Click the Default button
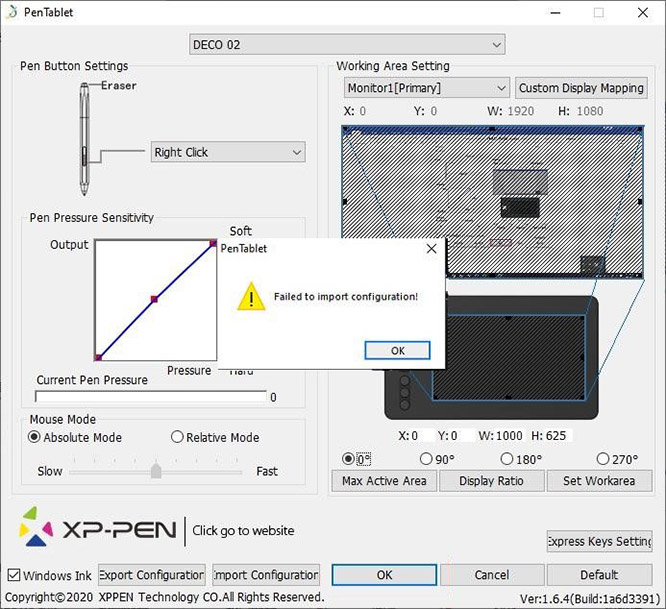666x609 pixels. (599, 575)
